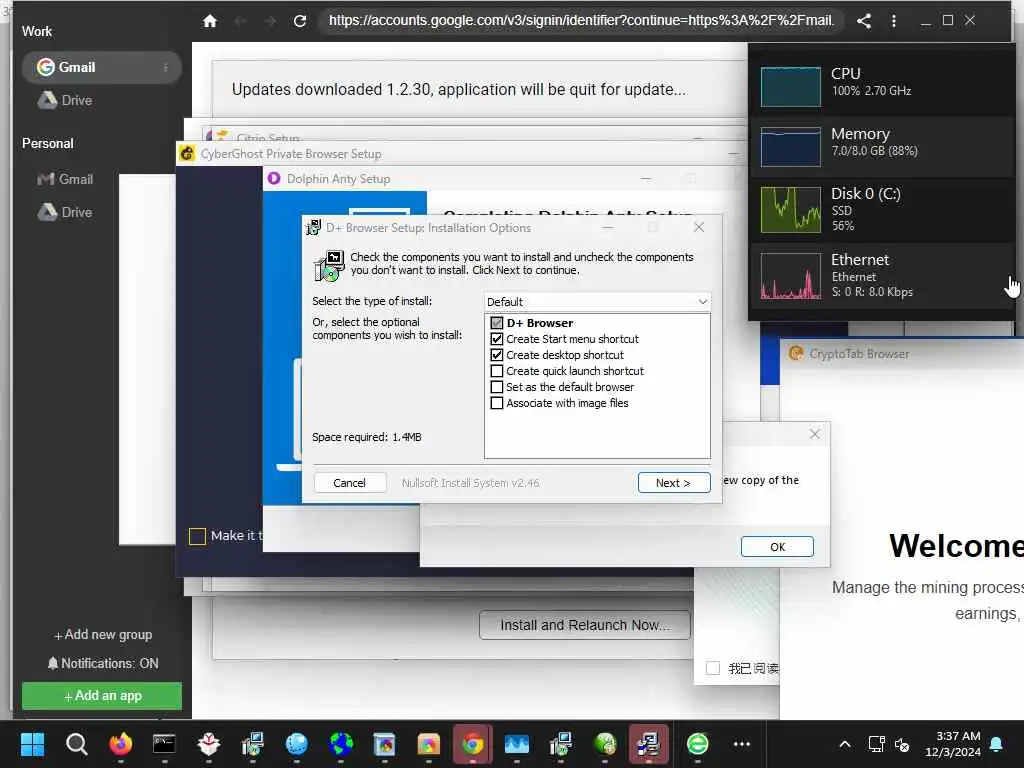Check the Make it checkbox in CyberGhost Setup
1024x768 pixels.
[x=197, y=536]
